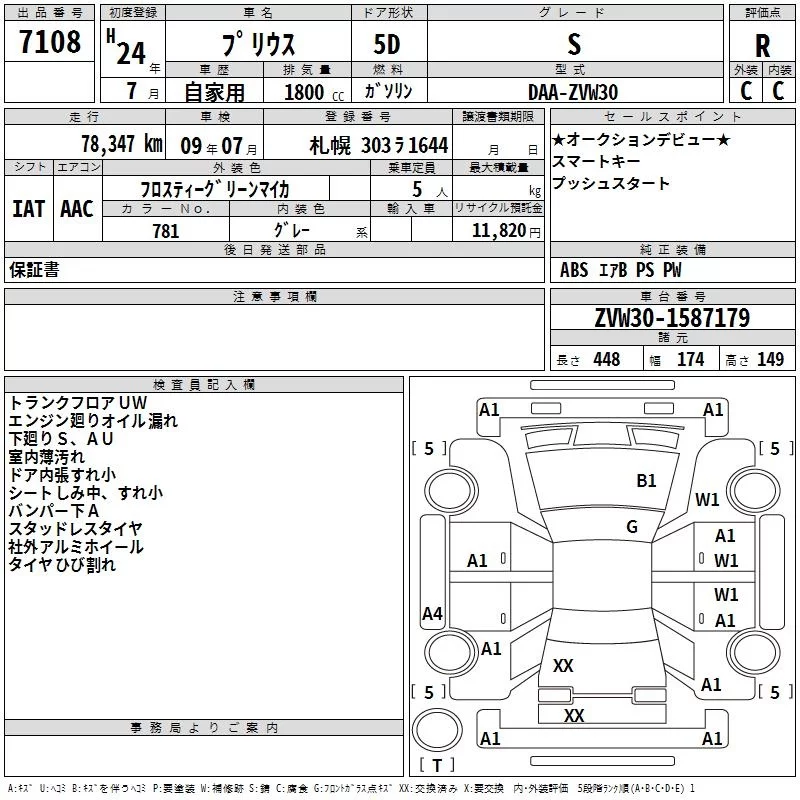Click the B1 damage mark on the hood

tap(646, 480)
